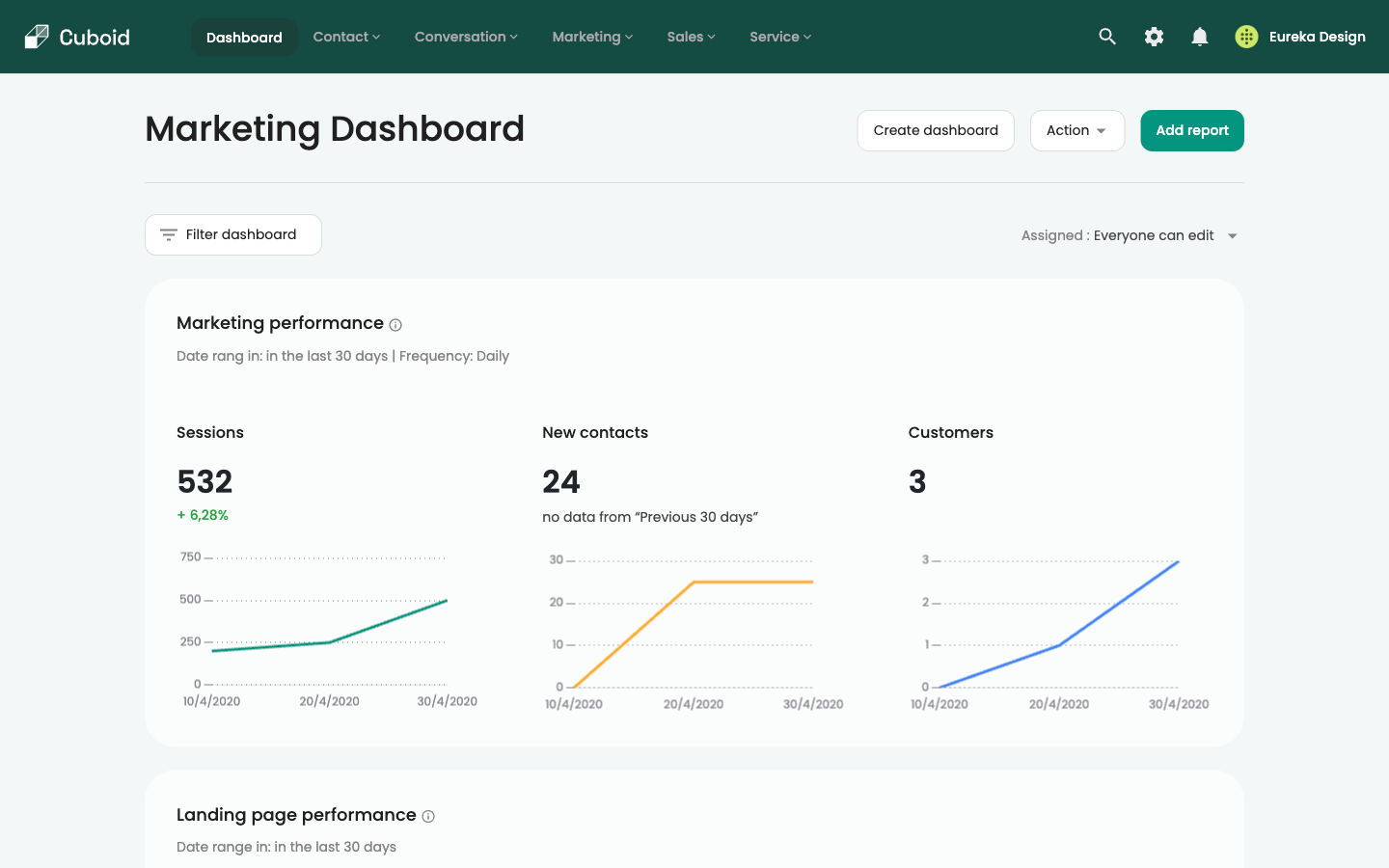The image size is (1389, 868).
Task: Open the Action dropdown
Action: click(x=1076, y=130)
